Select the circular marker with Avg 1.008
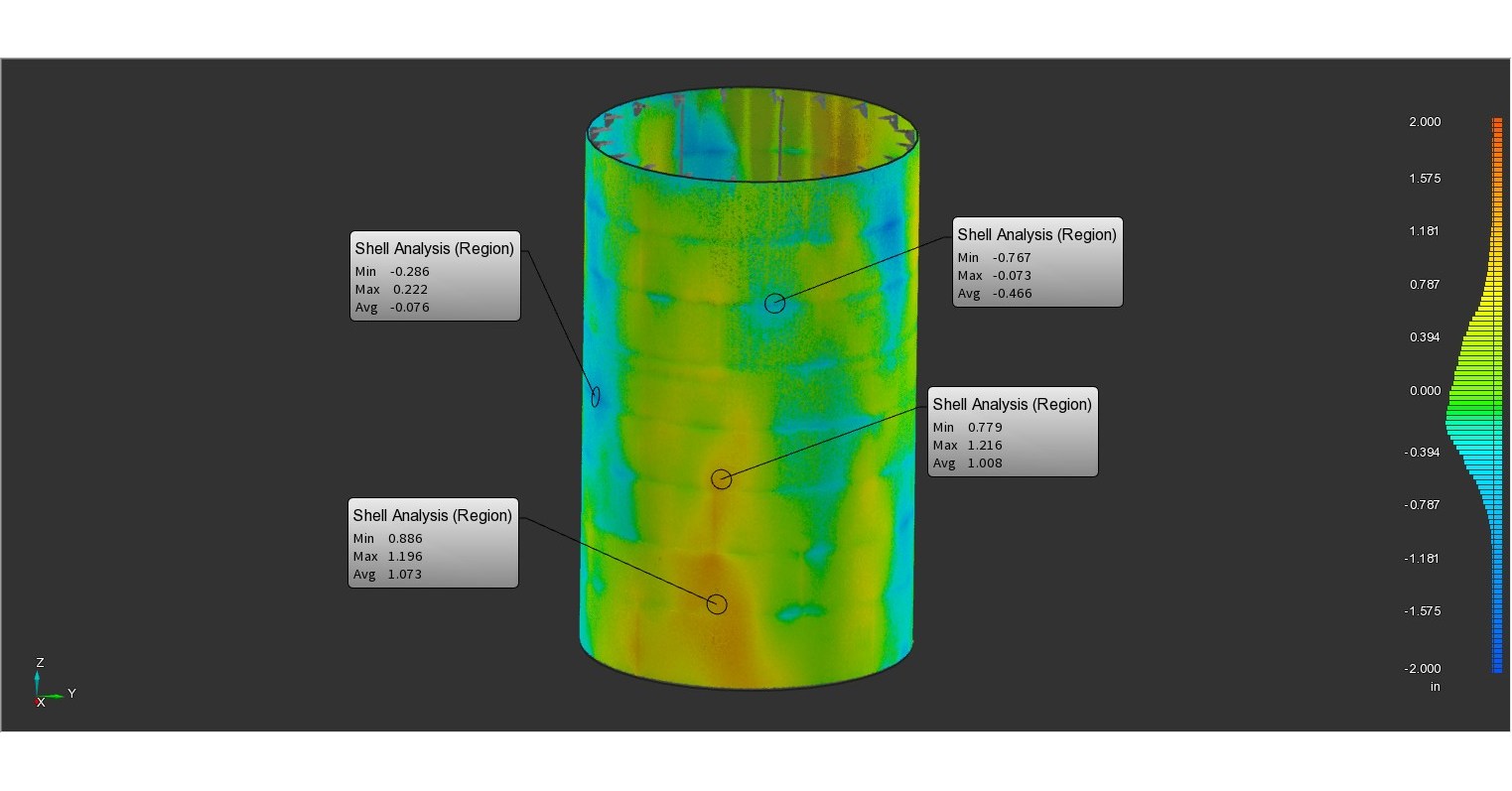 click(723, 479)
